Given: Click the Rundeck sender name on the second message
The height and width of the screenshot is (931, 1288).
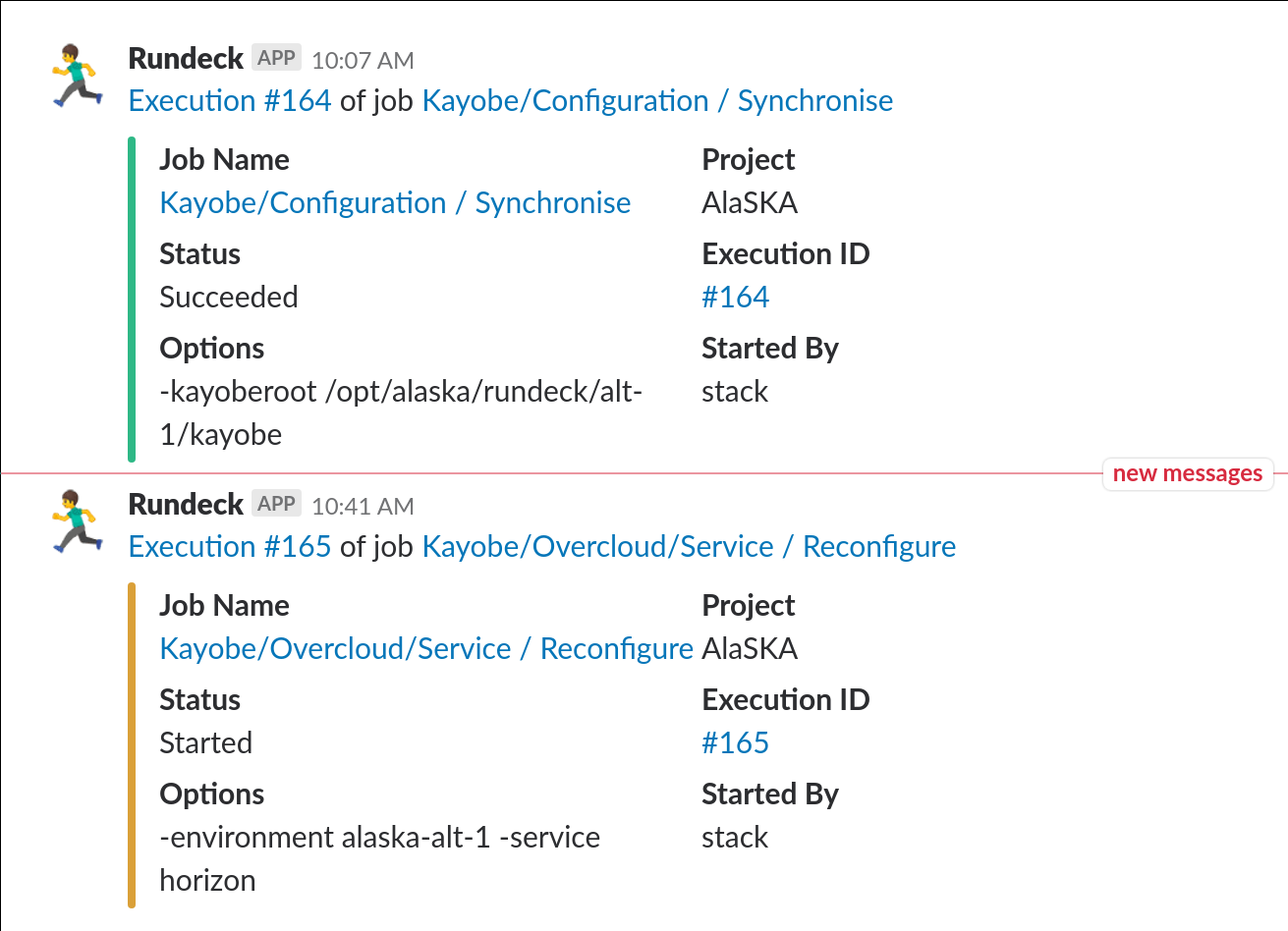Looking at the screenshot, I should coord(186,505).
